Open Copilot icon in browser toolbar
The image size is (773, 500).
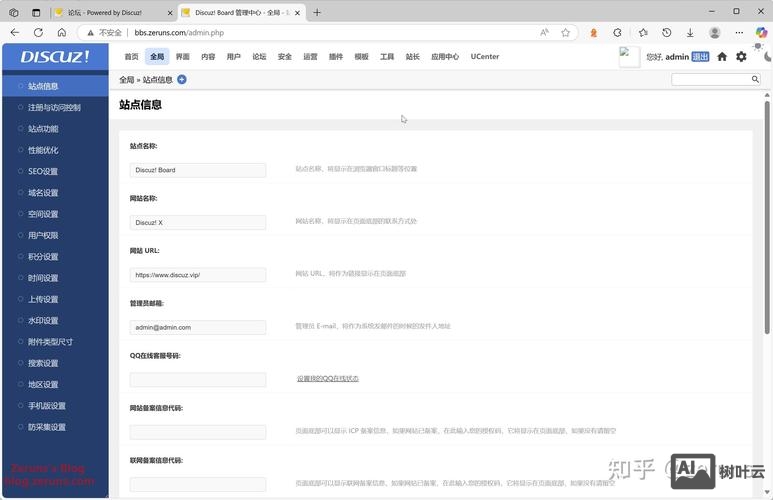click(761, 33)
